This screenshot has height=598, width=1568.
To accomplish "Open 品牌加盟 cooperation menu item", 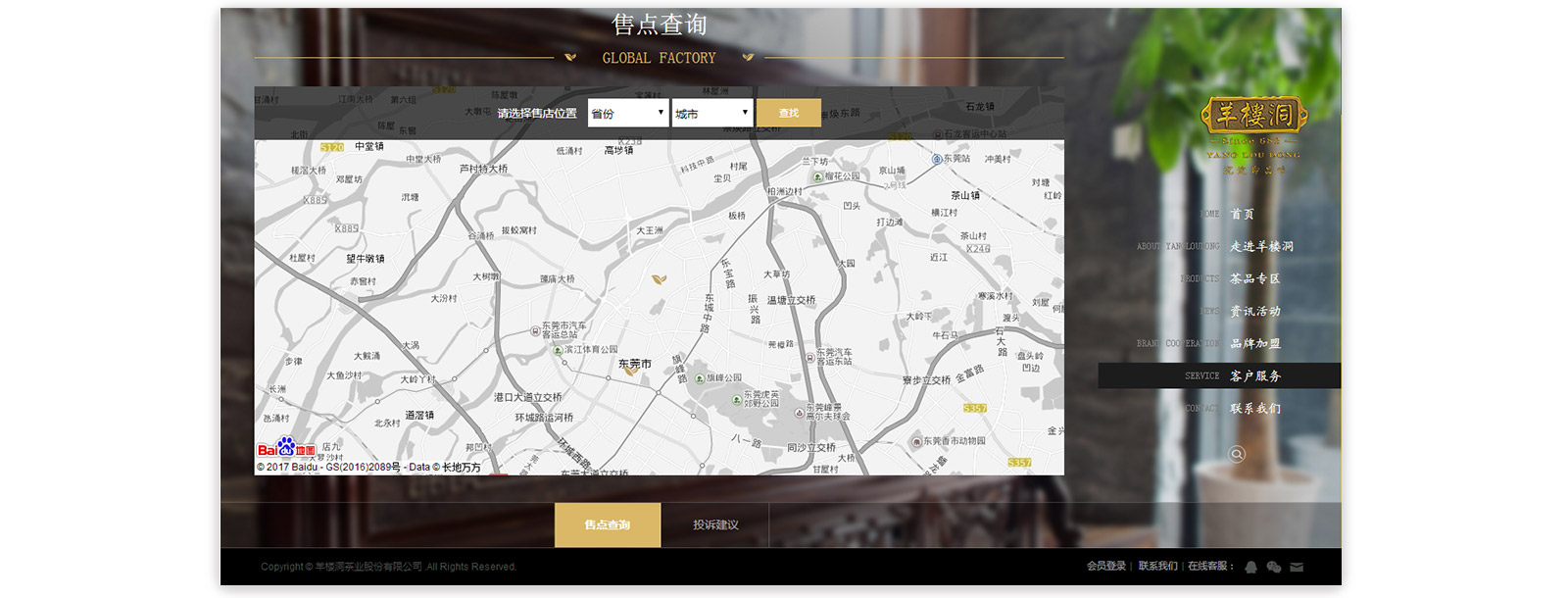I will [1255, 343].
